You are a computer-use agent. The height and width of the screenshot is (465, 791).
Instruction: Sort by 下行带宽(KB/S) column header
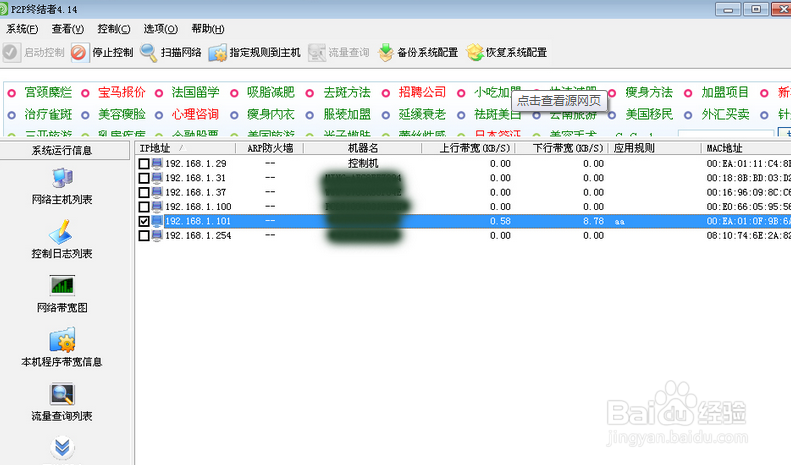click(x=561, y=148)
